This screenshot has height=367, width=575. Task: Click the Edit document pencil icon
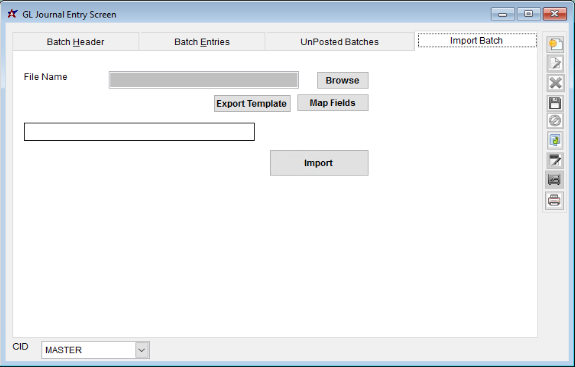(555, 63)
